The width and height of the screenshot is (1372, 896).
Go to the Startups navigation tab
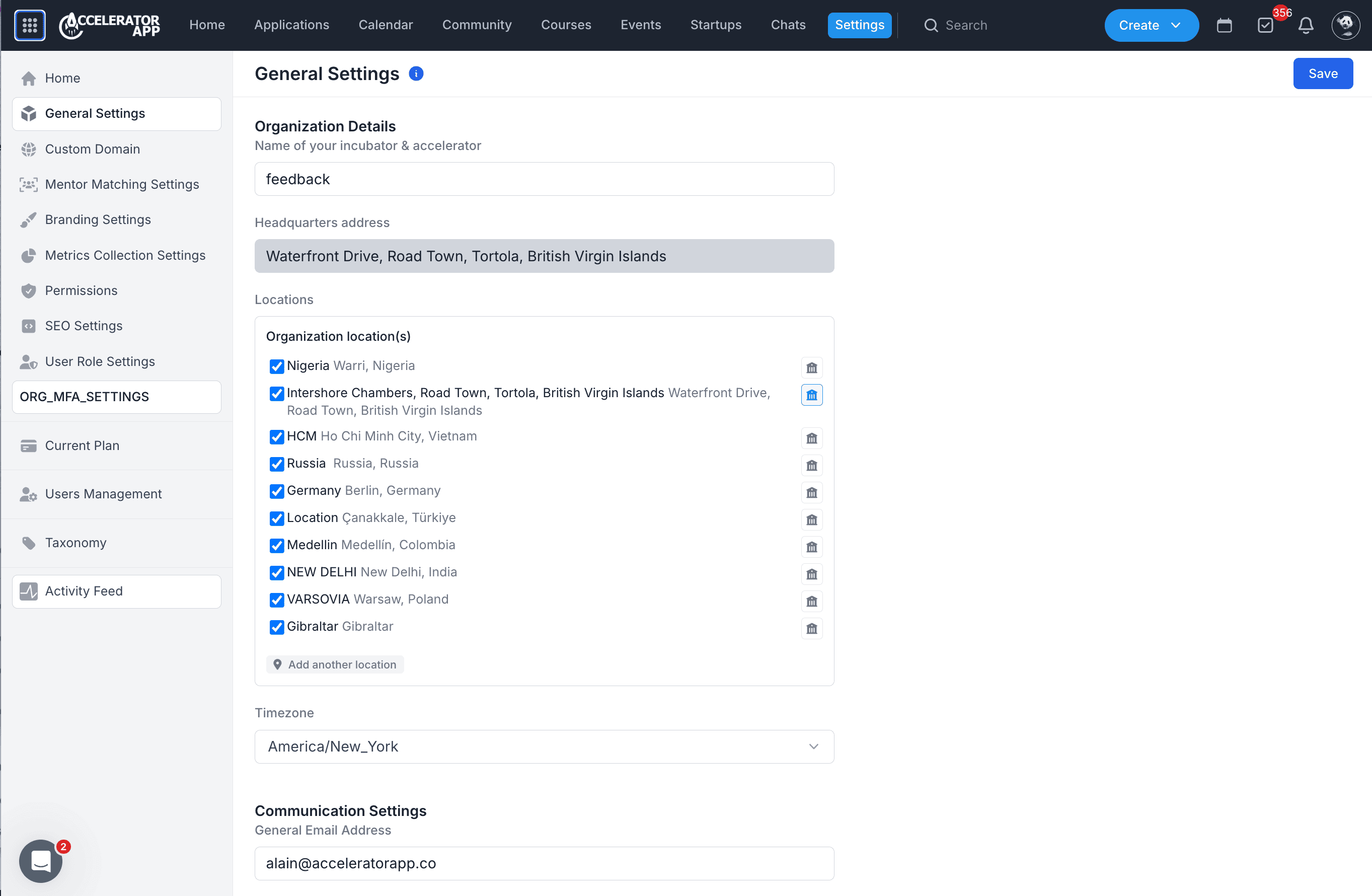715,25
